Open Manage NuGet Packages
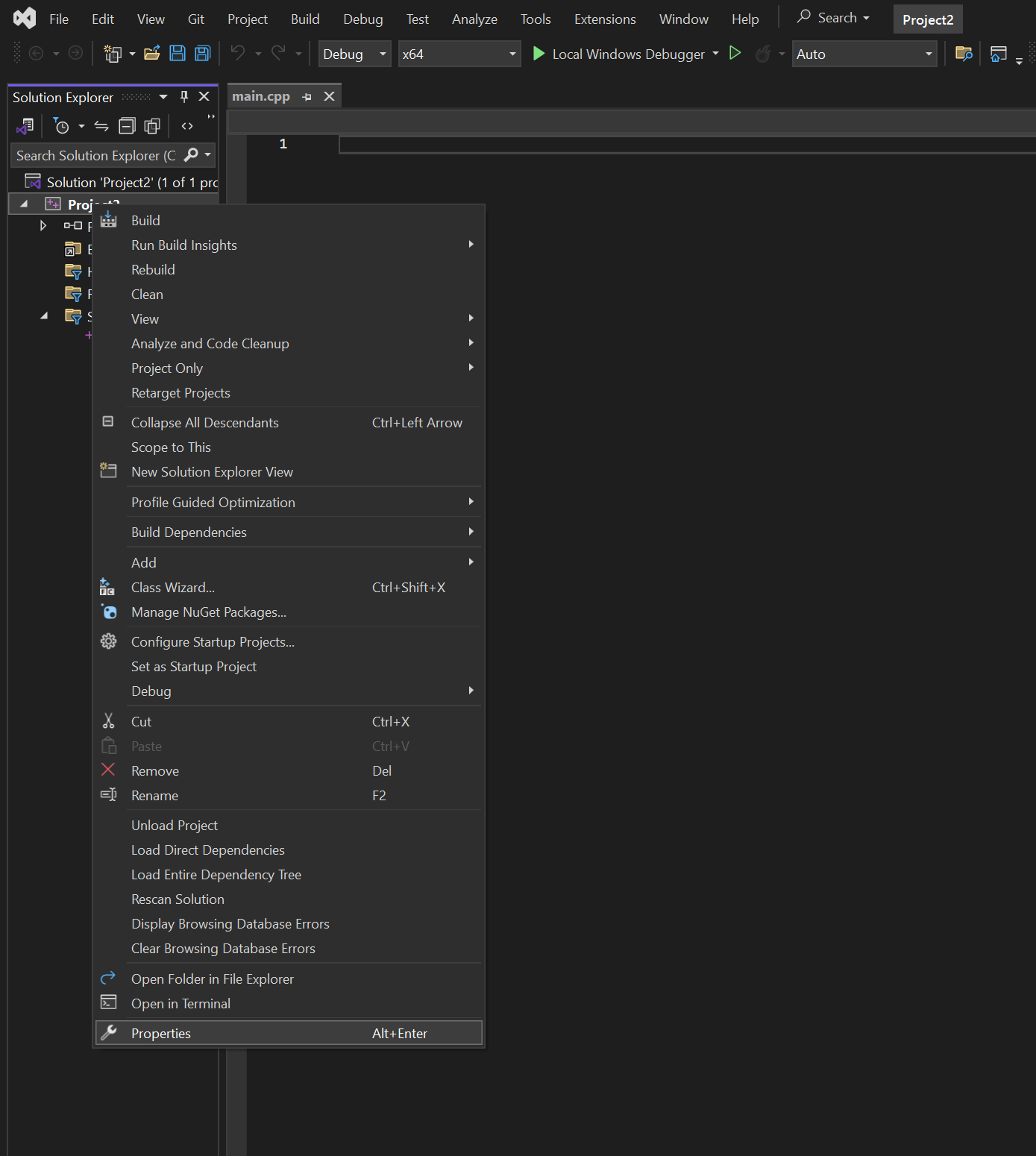This screenshot has height=1156, width=1036. point(288,612)
